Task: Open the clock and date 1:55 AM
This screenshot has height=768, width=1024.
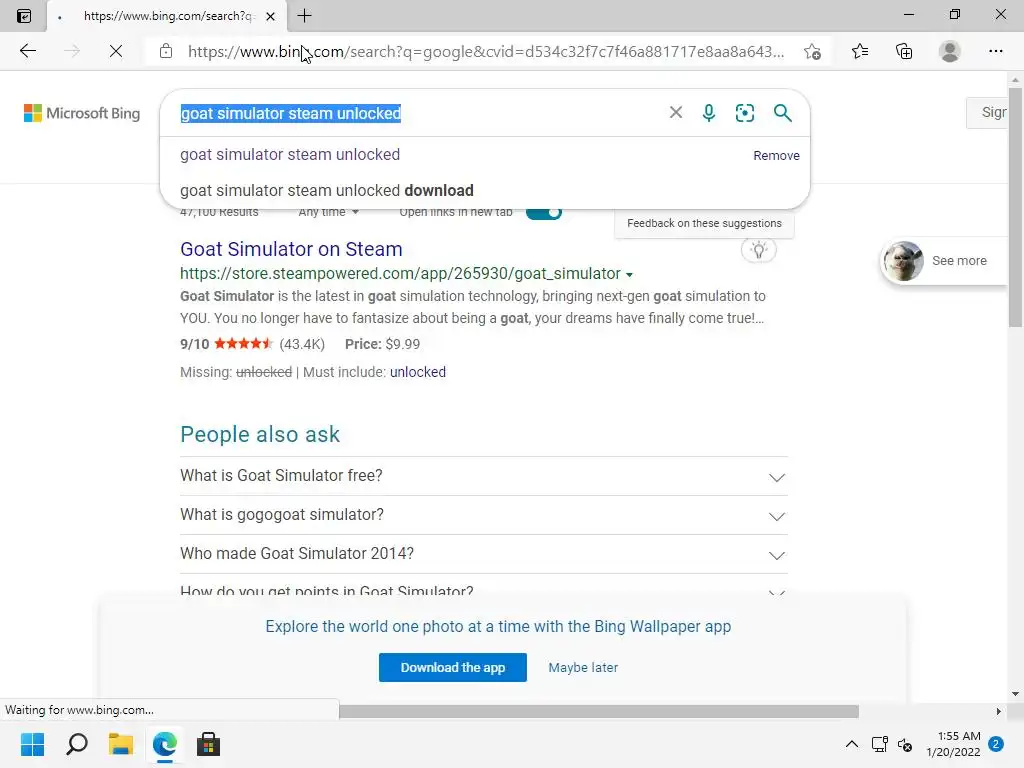Action: point(953,744)
